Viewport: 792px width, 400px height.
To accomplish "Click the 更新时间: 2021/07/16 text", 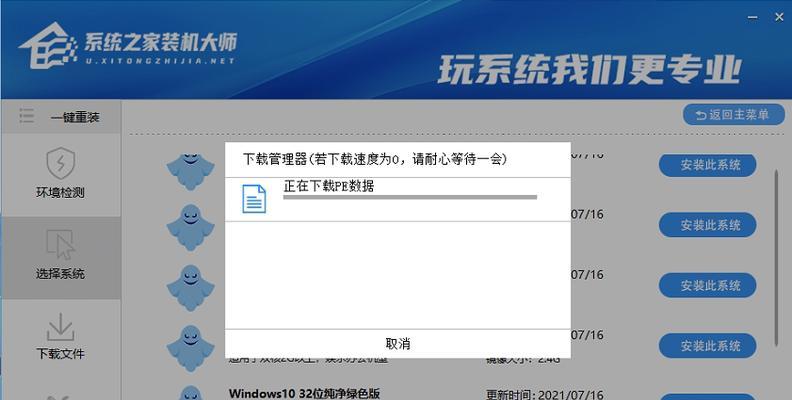I will click(544, 394).
